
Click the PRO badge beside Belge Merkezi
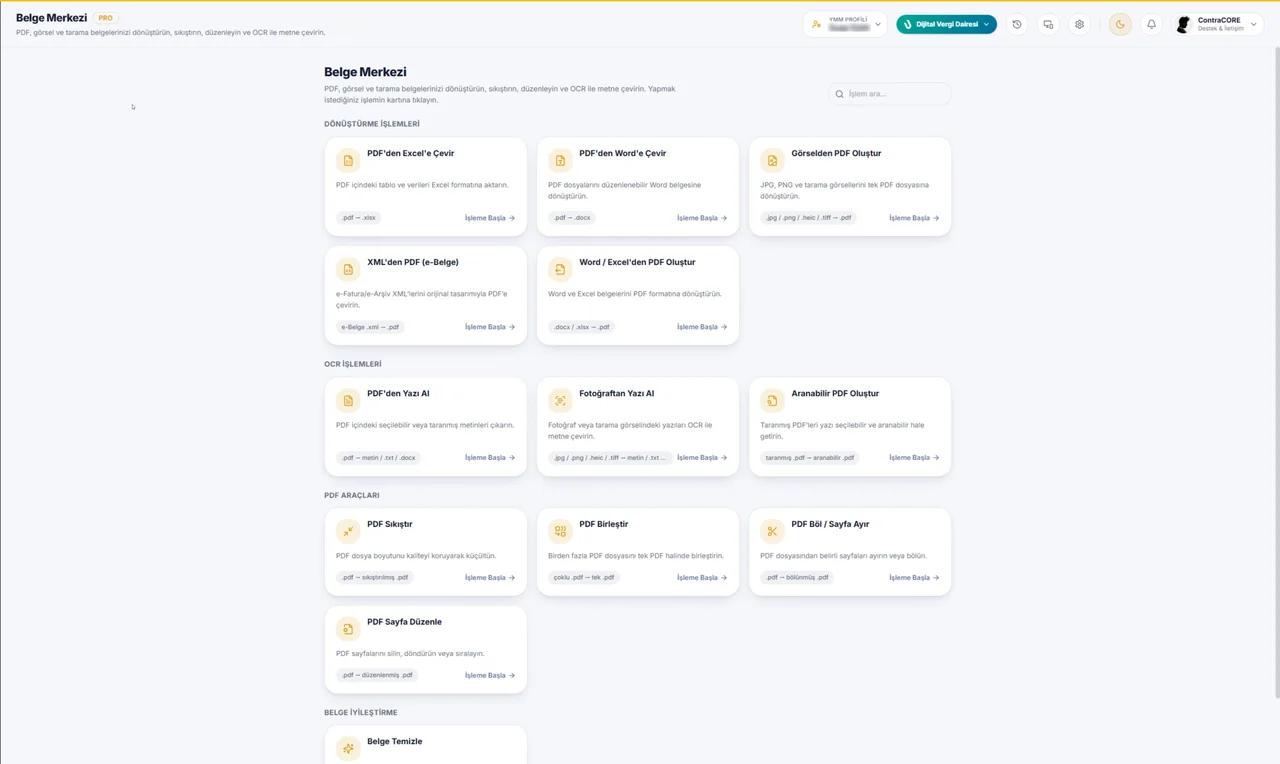pyautogui.click(x=105, y=18)
